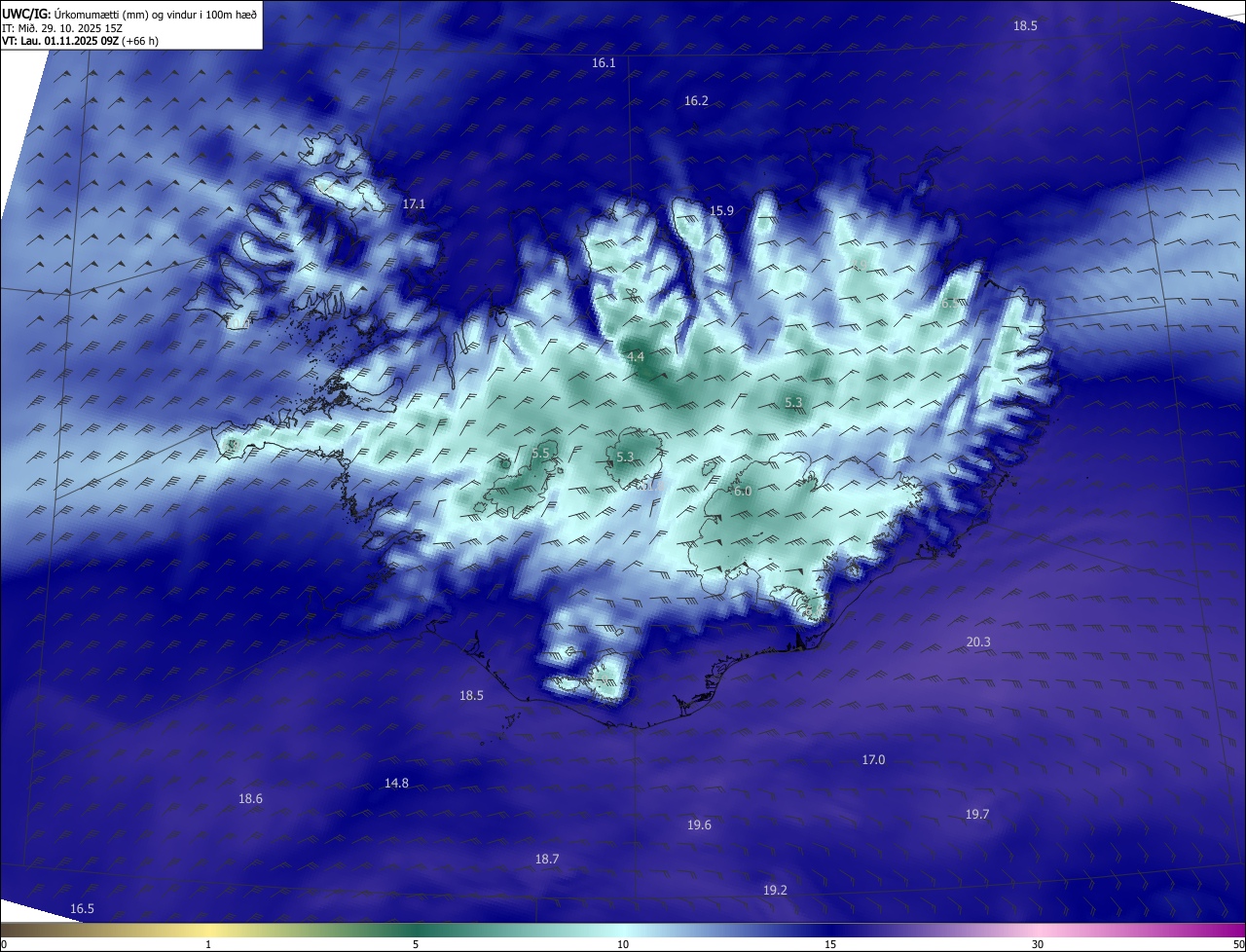
Task: Click the 19.2 value label
Action: click(775, 890)
